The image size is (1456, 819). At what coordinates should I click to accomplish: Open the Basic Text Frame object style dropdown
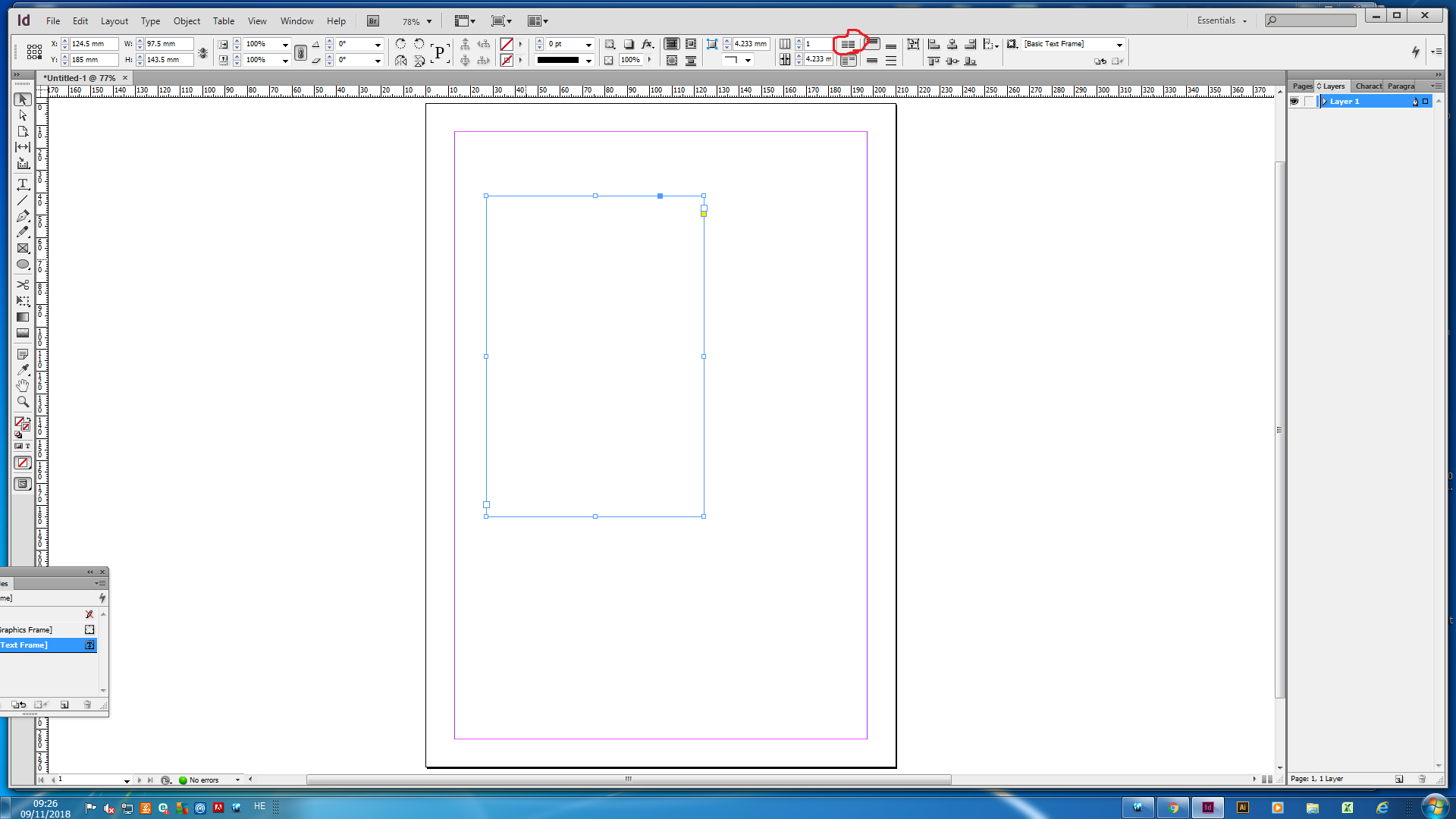click(x=1119, y=44)
